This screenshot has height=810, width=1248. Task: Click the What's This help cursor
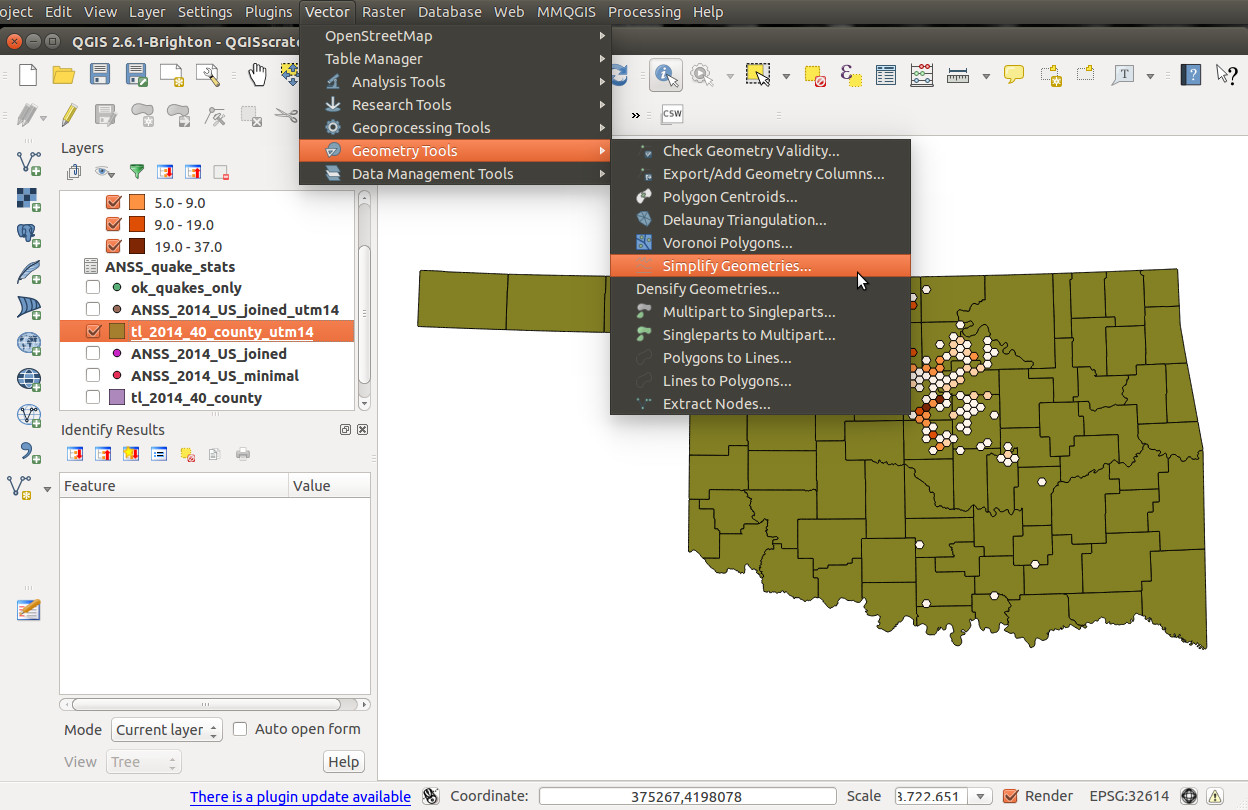point(1226,75)
